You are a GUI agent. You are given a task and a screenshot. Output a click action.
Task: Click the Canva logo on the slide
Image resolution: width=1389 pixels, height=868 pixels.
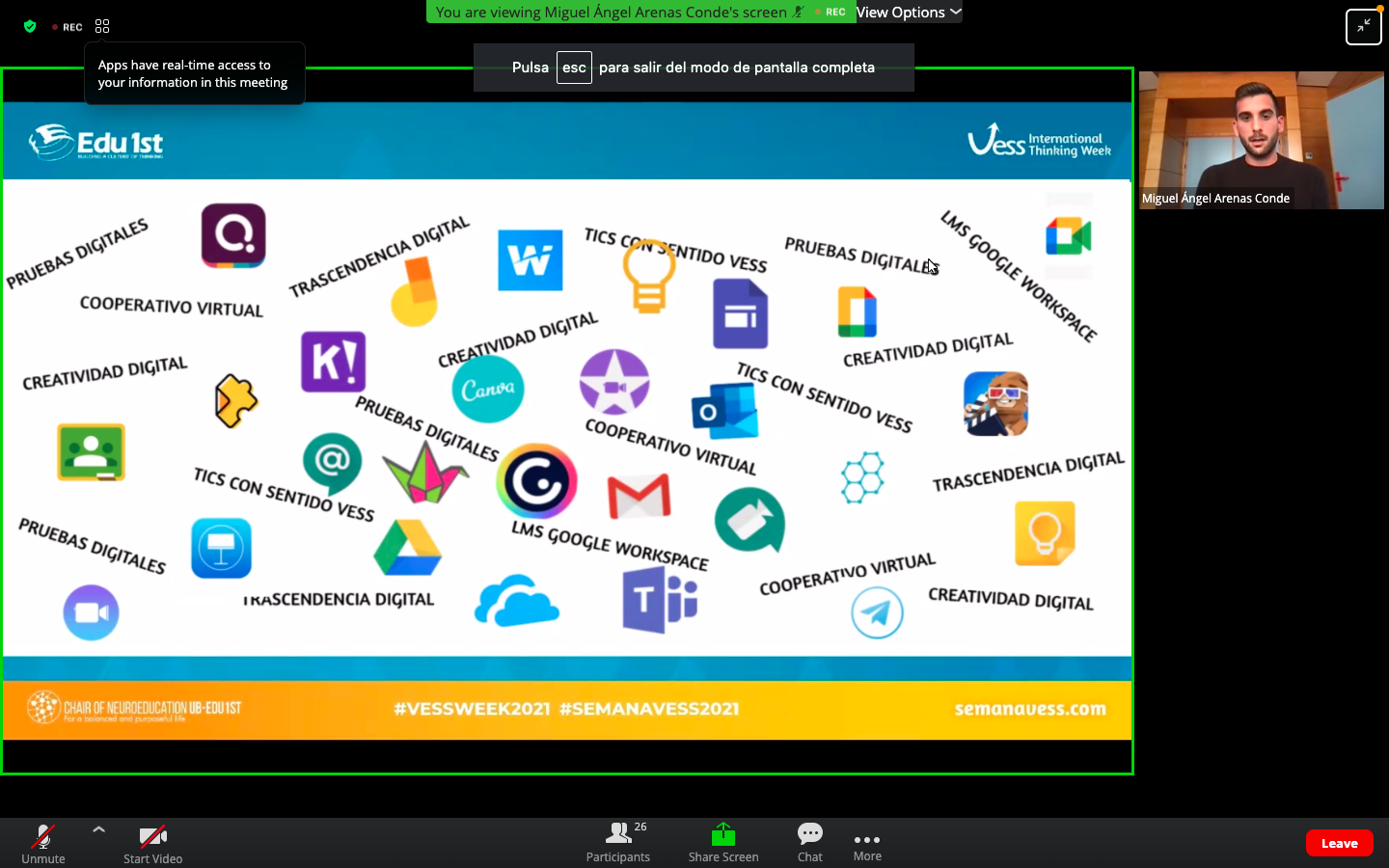(488, 390)
